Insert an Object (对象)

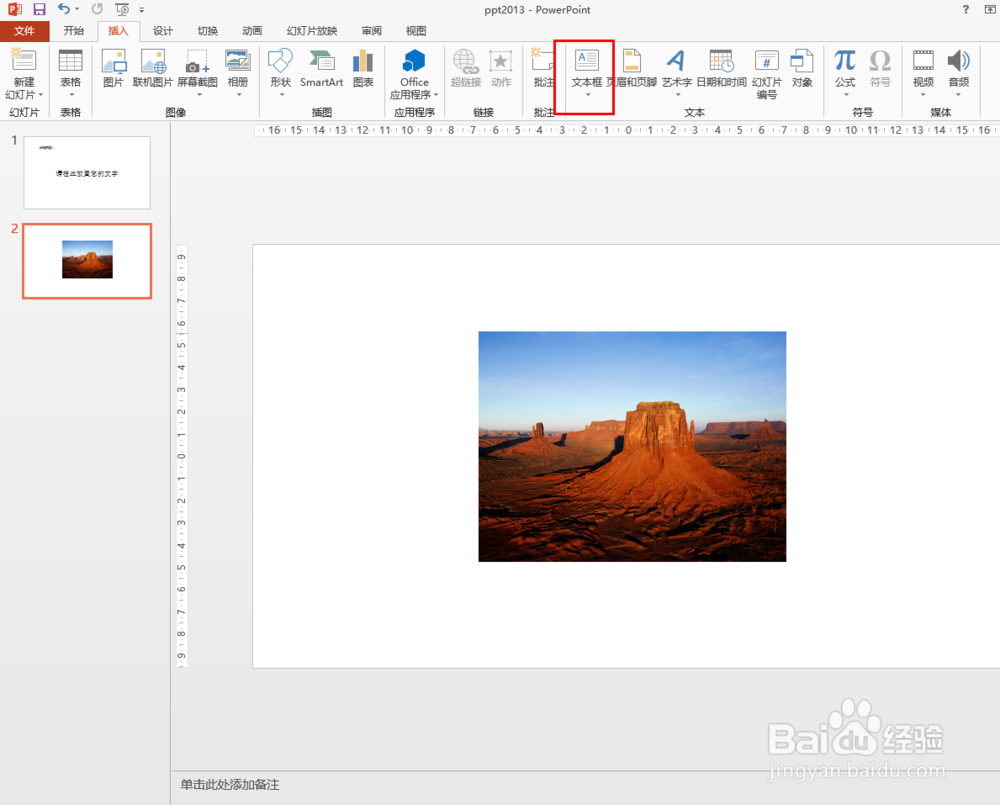click(x=802, y=68)
